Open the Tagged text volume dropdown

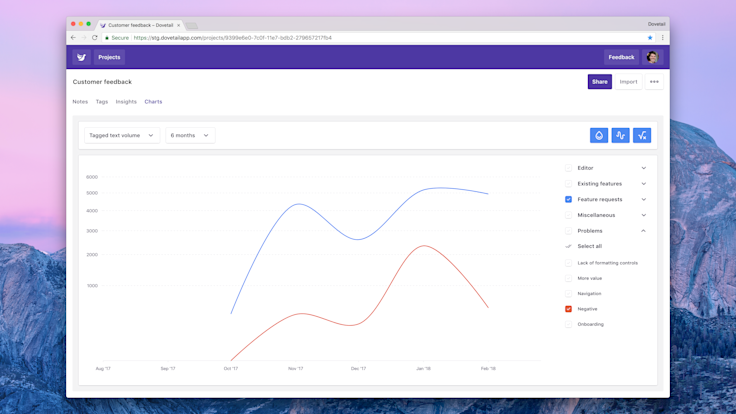tap(122, 135)
